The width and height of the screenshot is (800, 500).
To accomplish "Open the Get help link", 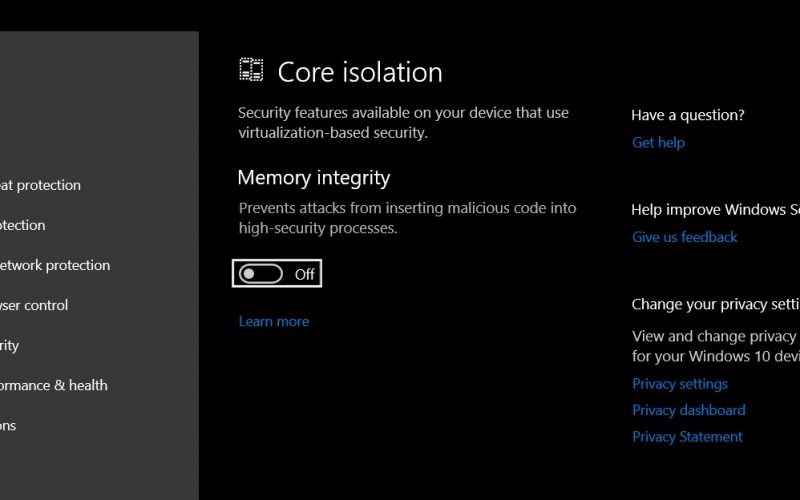I will (658, 142).
